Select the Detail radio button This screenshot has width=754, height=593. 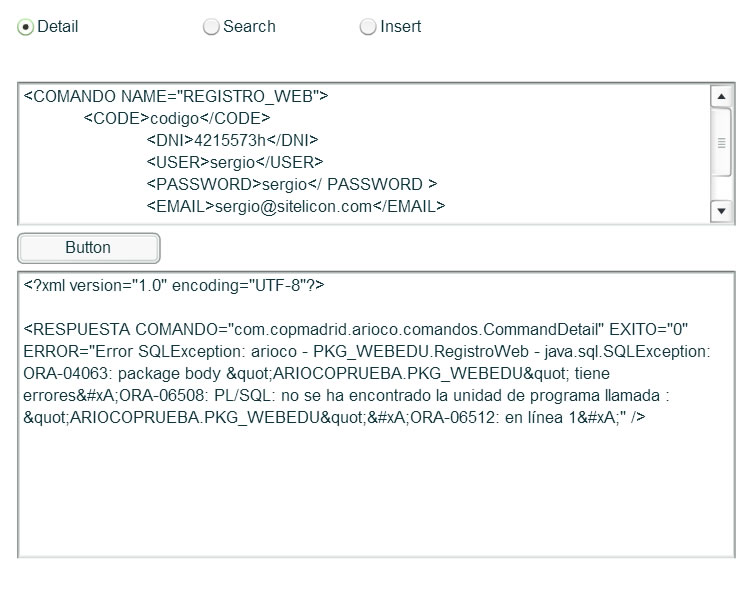[25, 27]
